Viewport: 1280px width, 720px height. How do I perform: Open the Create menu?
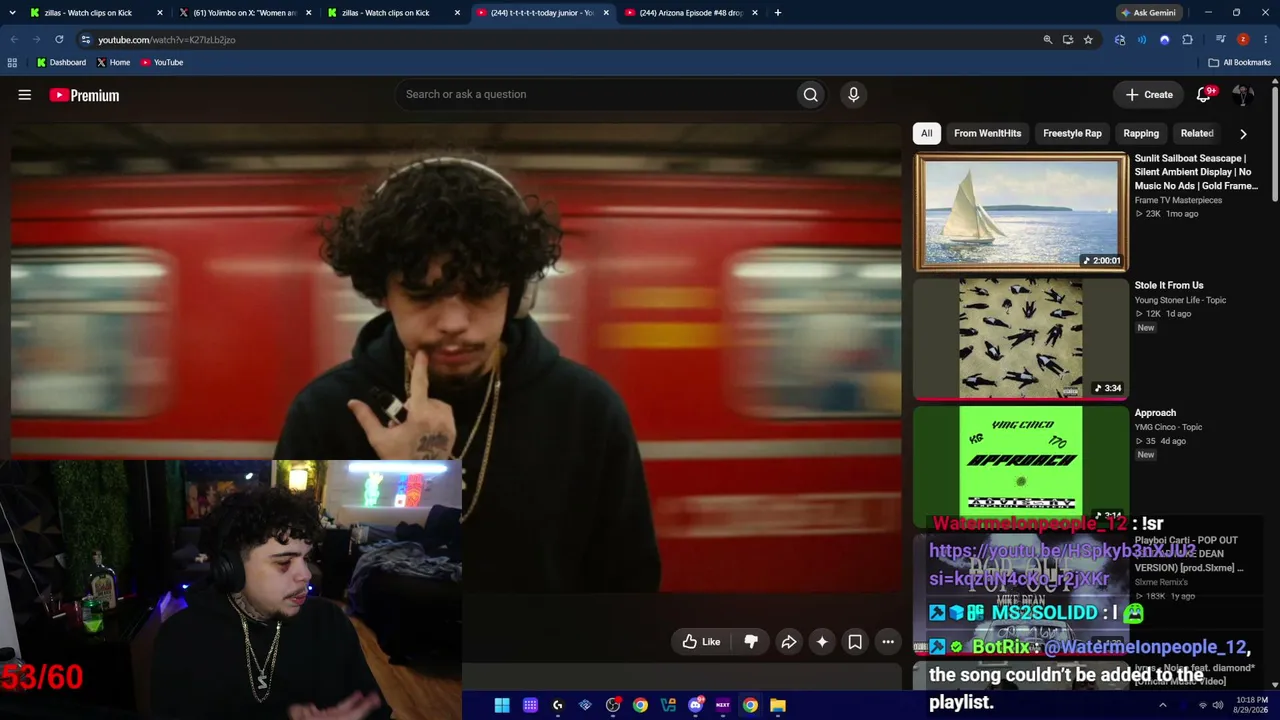pos(1149,94)
